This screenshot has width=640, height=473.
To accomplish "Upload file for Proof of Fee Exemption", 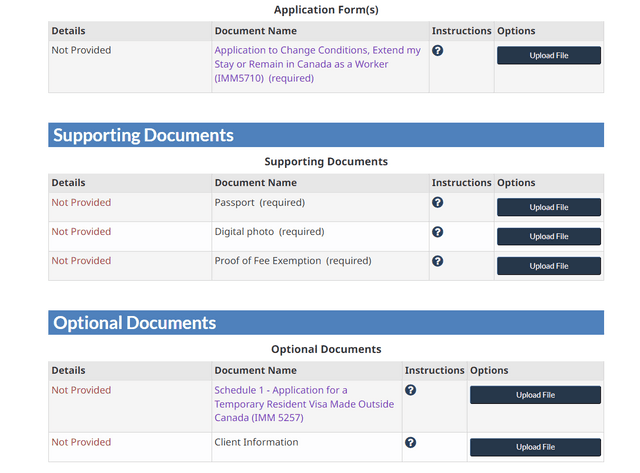I will coord(549,266).
